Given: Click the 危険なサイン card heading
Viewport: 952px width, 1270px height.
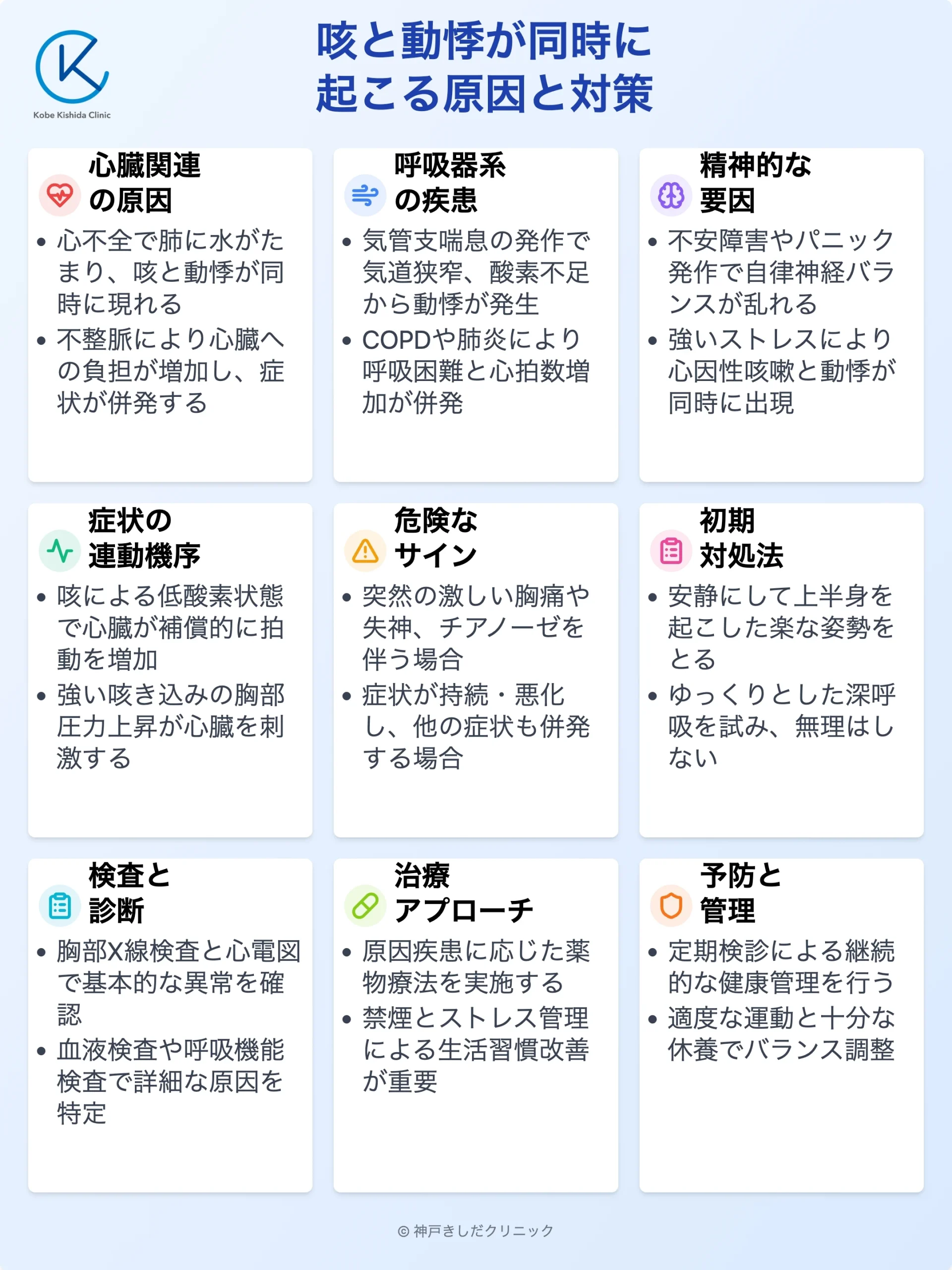Looking at the screenshot, I should (435, 538).
